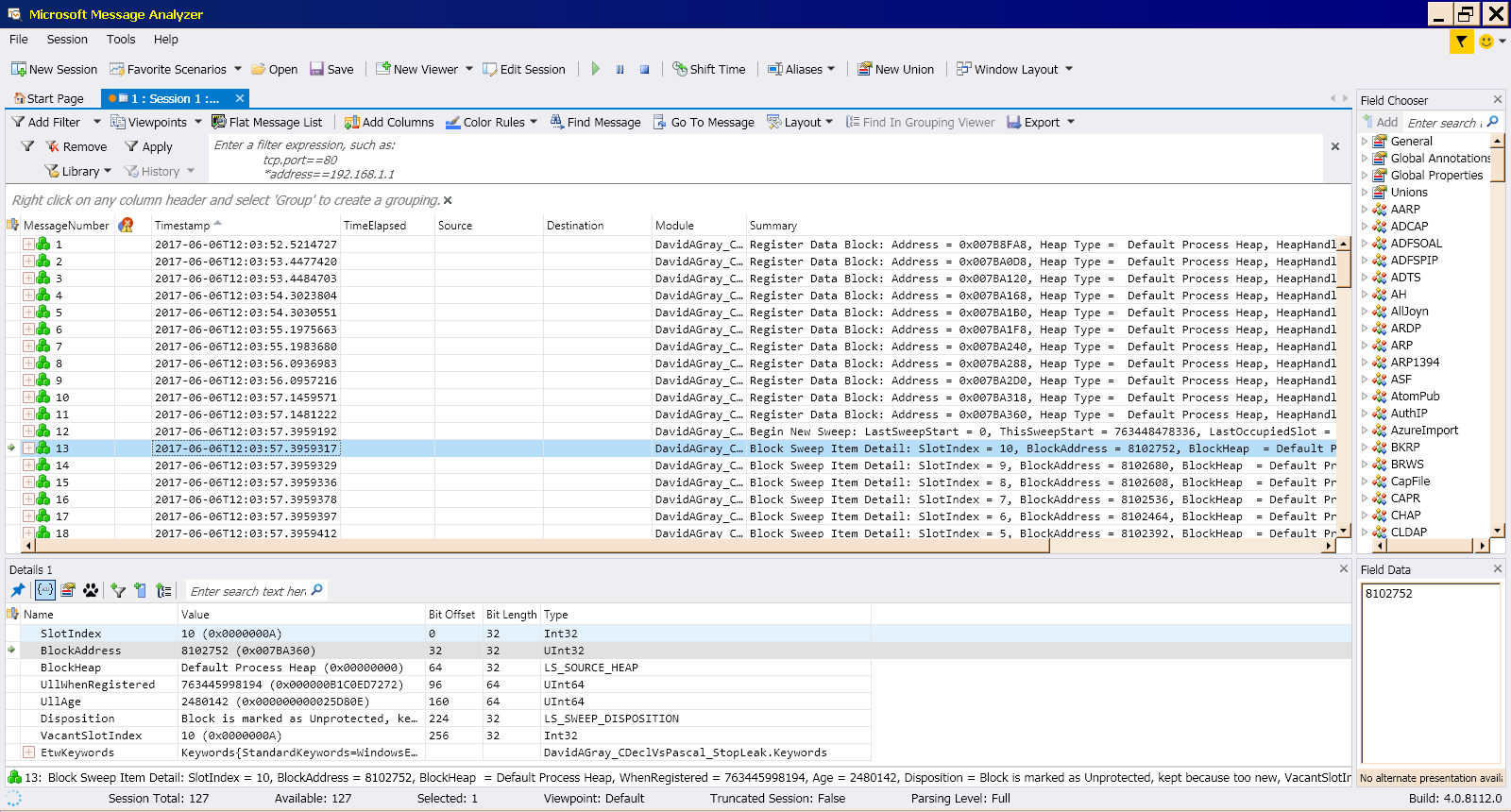Open the Help menu
Viewport: 1511px width, 812px height.
(x=166, y=40)
